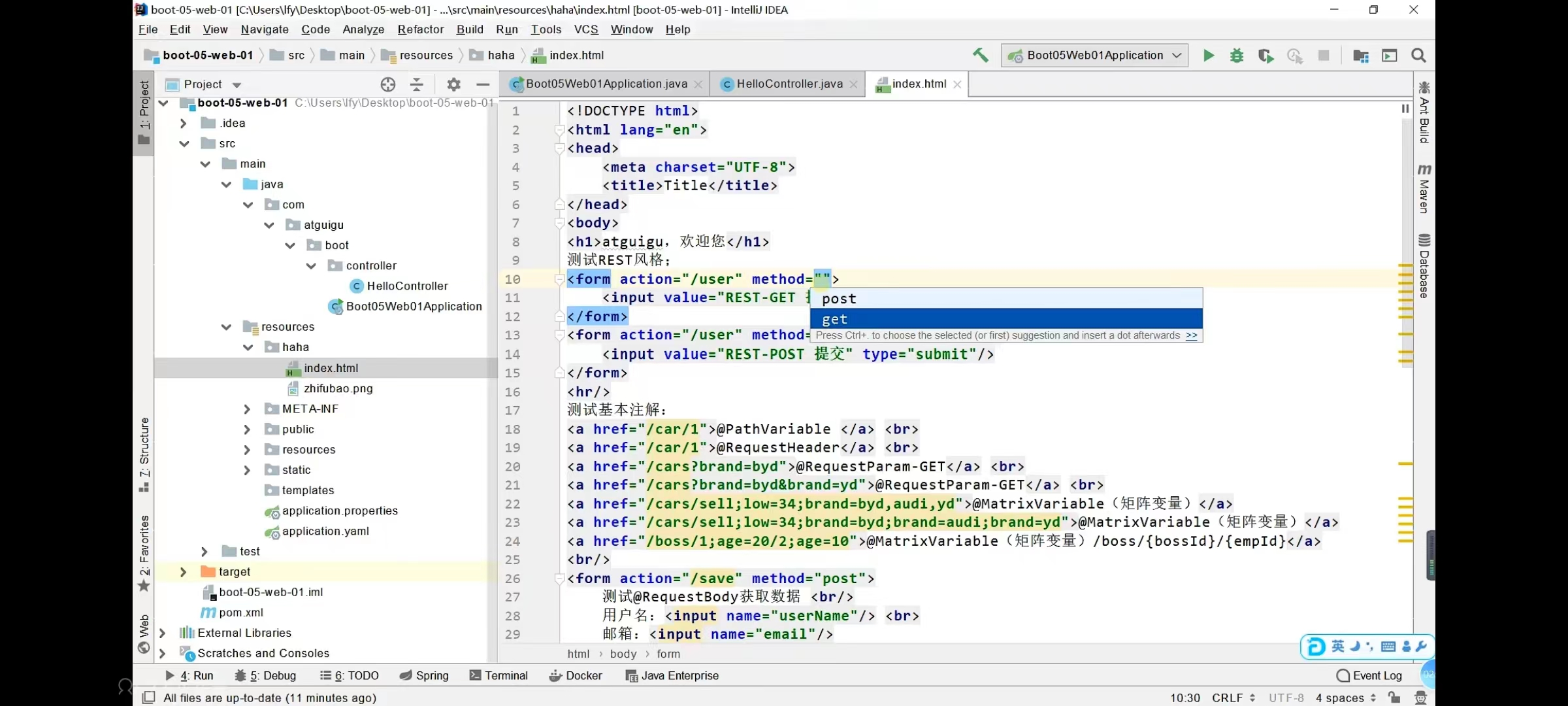Select the post completion suggestion
The image size is (1568, 706).
pyautogui.click(x=839, y=299)
